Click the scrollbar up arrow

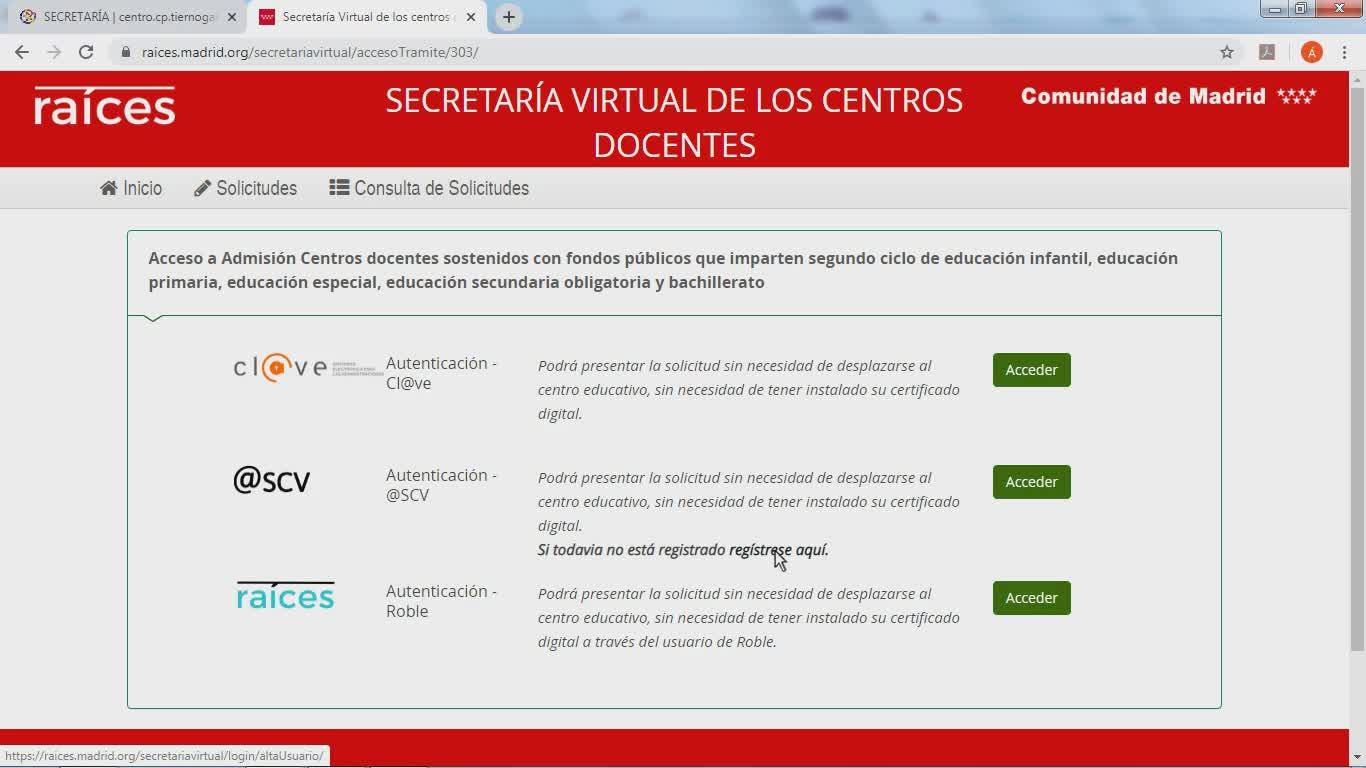[1357, 79]
